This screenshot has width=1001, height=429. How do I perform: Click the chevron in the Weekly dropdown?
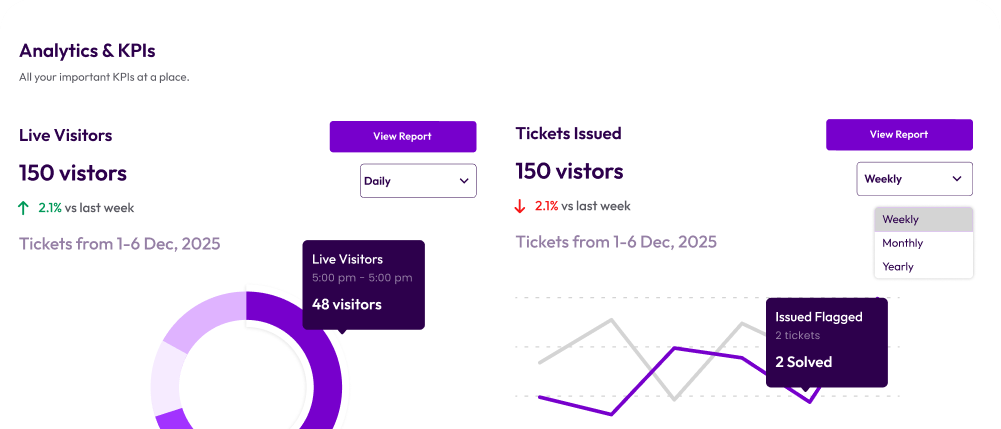click(x=957, y=179)
